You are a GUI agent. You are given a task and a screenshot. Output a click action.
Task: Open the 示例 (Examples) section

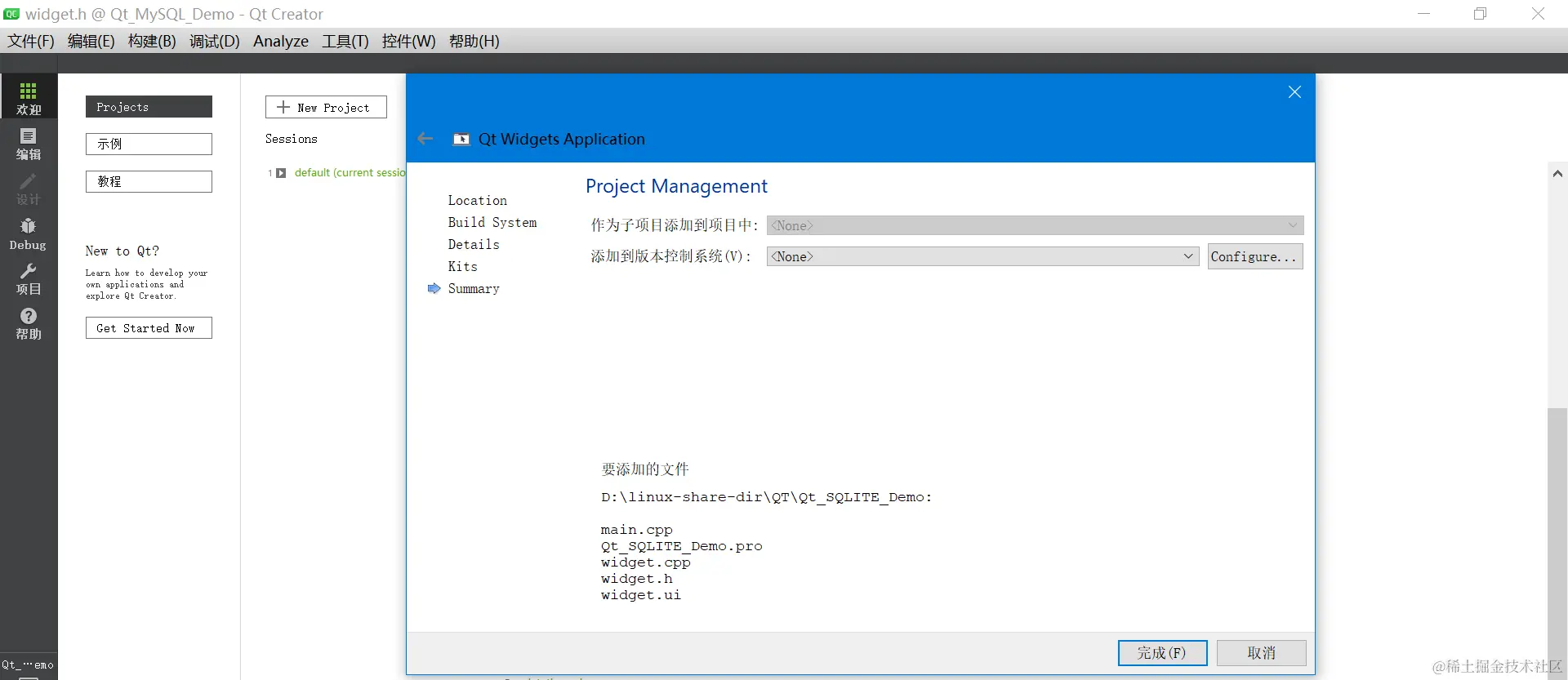click(149, 144)
